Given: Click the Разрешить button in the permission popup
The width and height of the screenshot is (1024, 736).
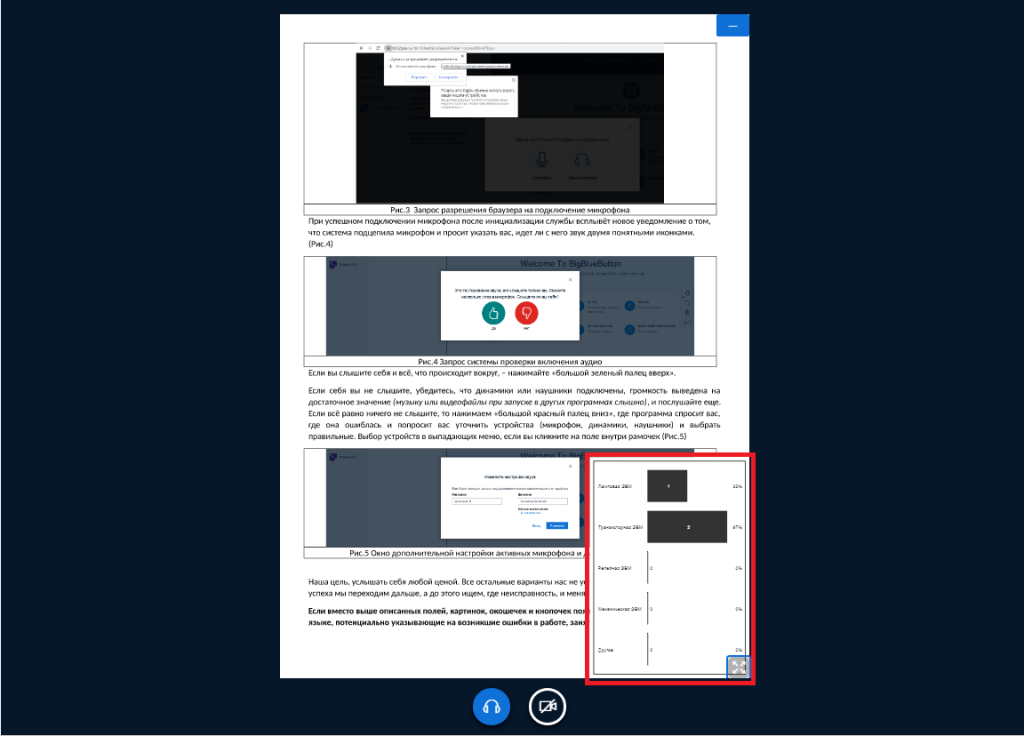Looking at the screenshot, I should click(419, 76).
